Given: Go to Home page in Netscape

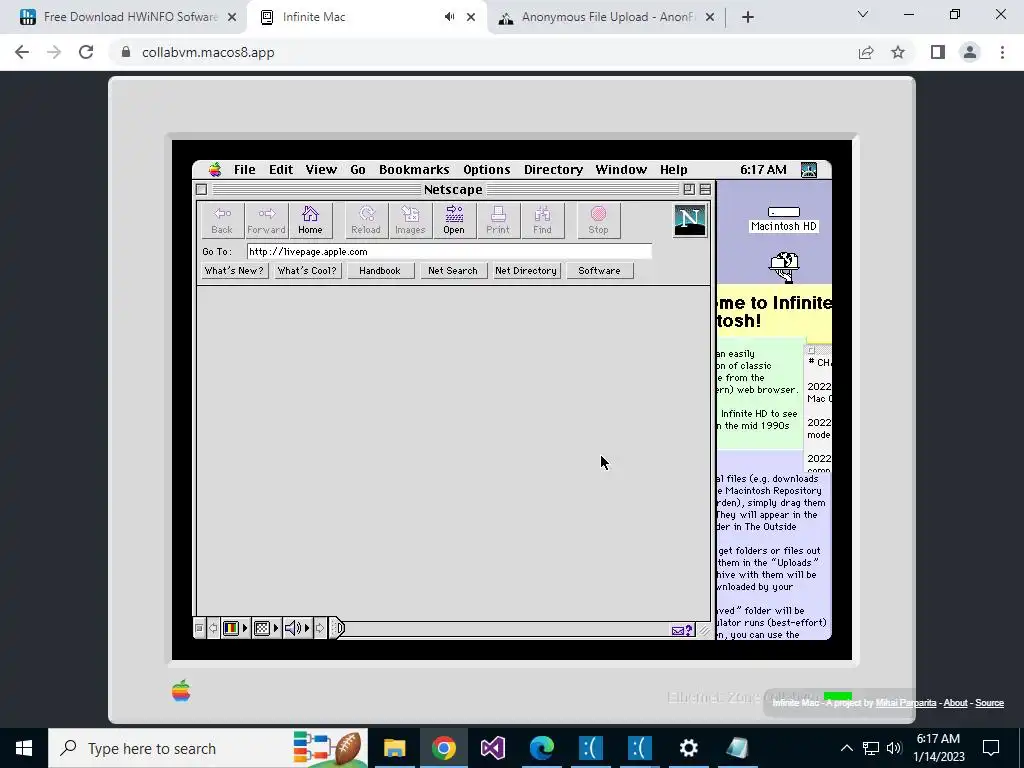Looking at the screenshot, I should [x=310, y=220].
